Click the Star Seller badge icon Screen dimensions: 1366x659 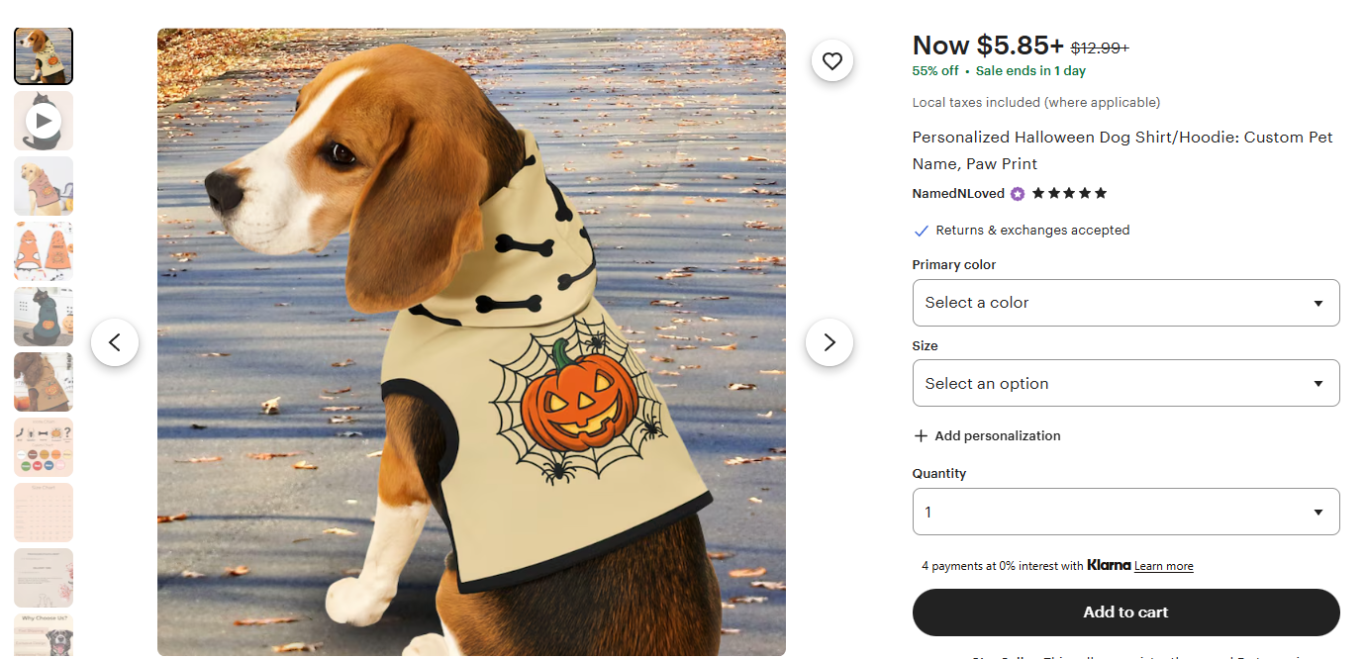1017,194
